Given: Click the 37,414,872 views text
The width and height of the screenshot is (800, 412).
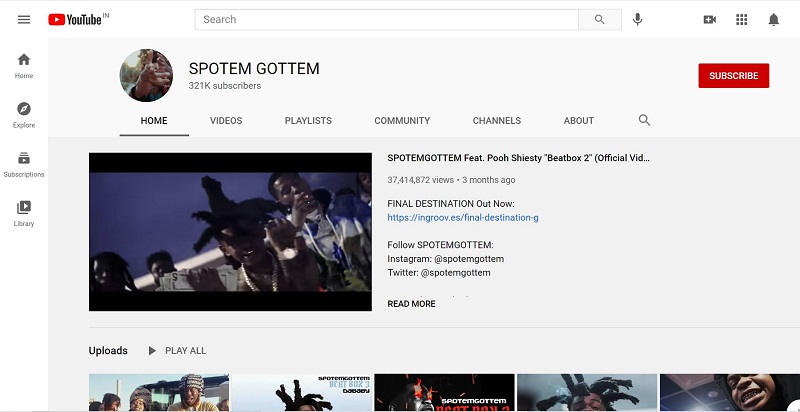Looking at the screenshot, I should point(420,180).
